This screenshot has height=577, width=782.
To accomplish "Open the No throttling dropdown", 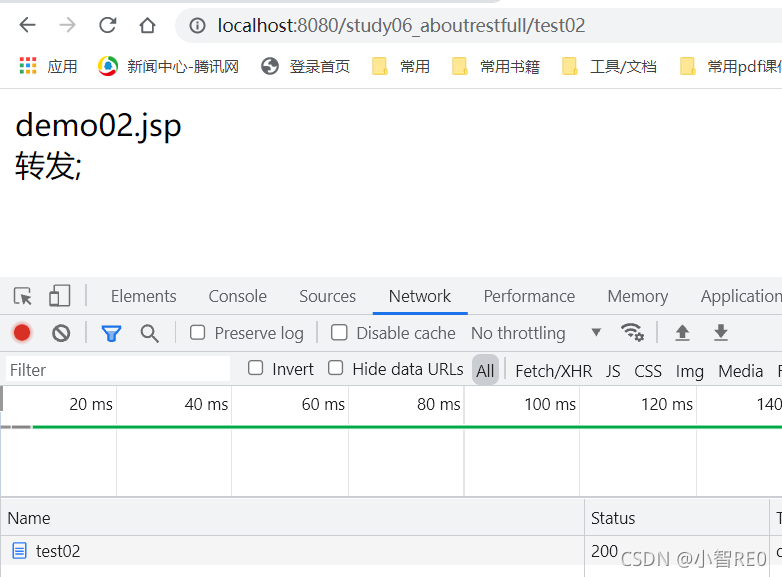I will pos(536,333).
